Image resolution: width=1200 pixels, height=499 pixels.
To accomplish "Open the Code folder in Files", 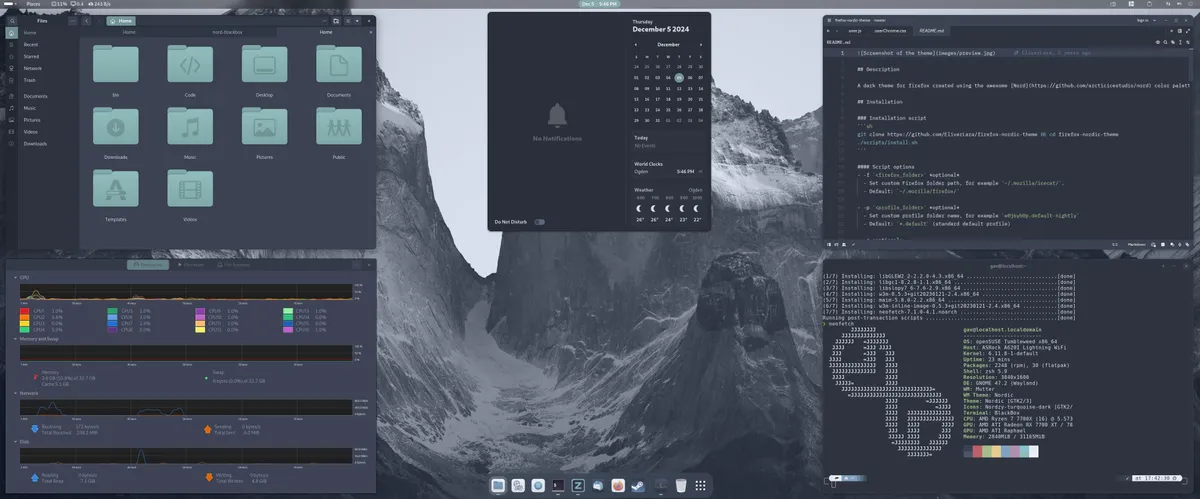I will coord(190,66).
